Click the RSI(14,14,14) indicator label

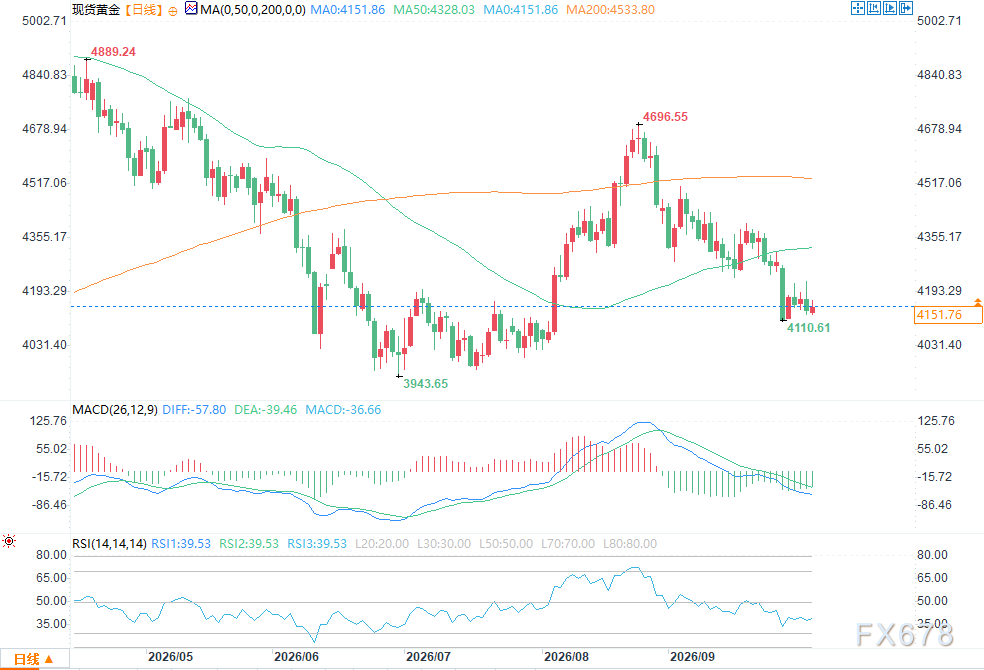(109, 543)
